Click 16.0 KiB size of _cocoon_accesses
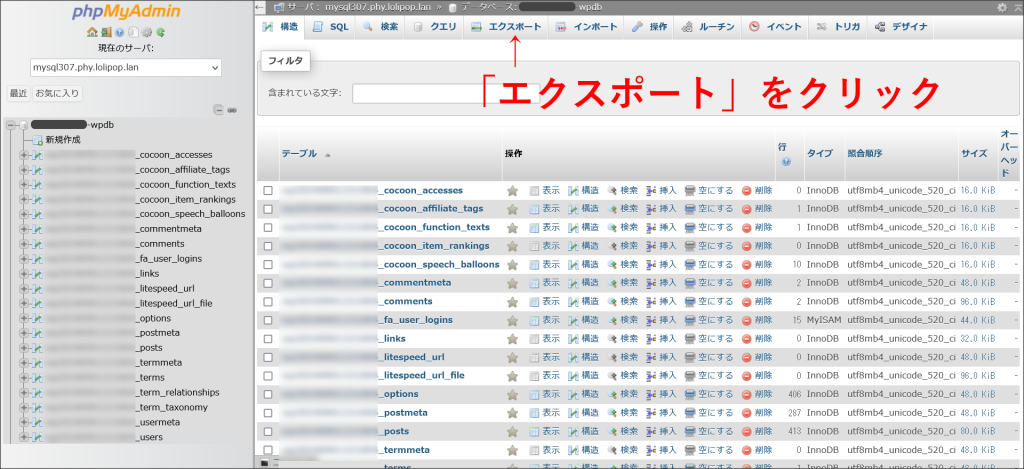 pyautogui.click(x=978, y=191)
